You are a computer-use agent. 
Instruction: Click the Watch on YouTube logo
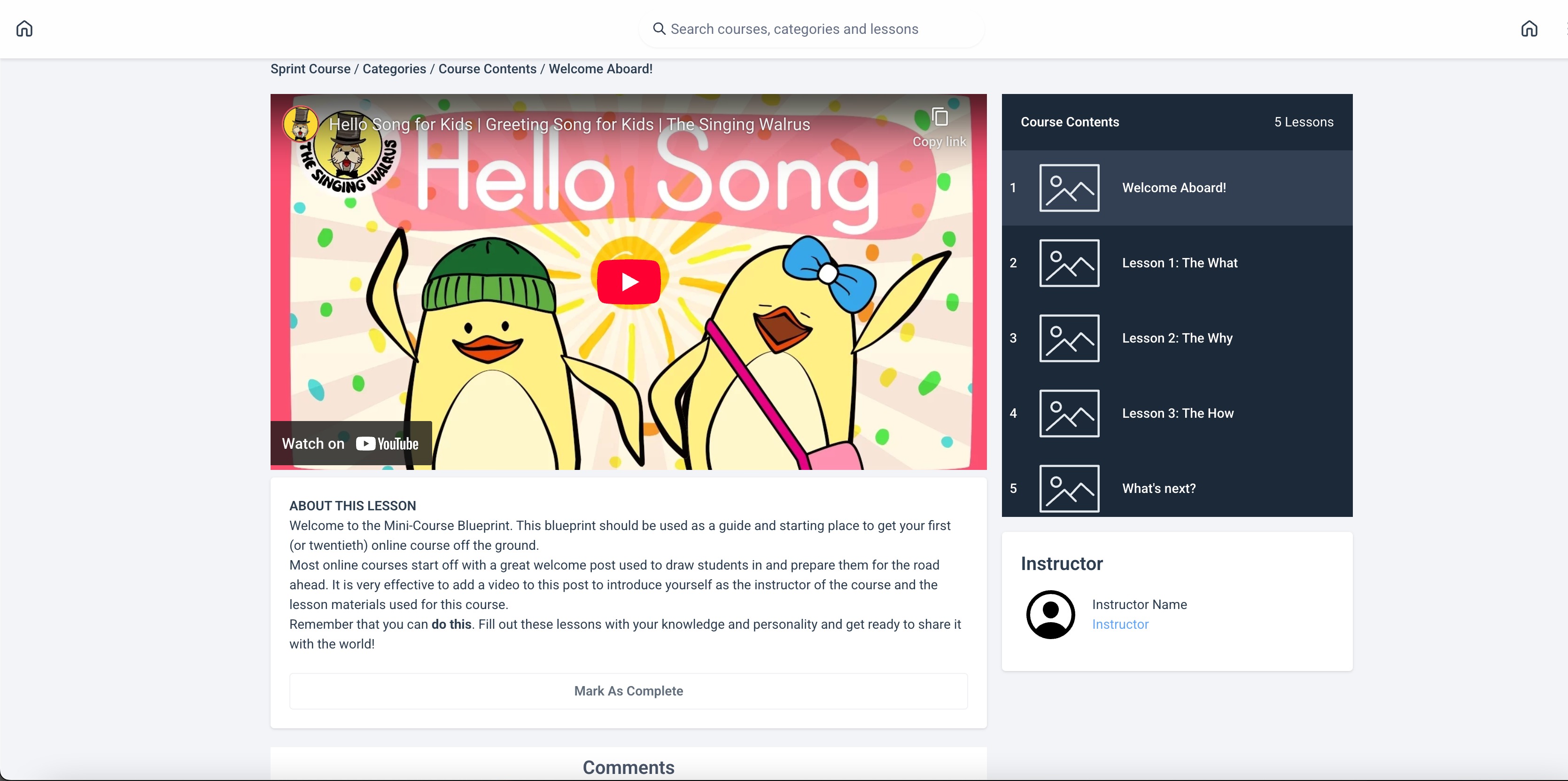tap(387, 444)
